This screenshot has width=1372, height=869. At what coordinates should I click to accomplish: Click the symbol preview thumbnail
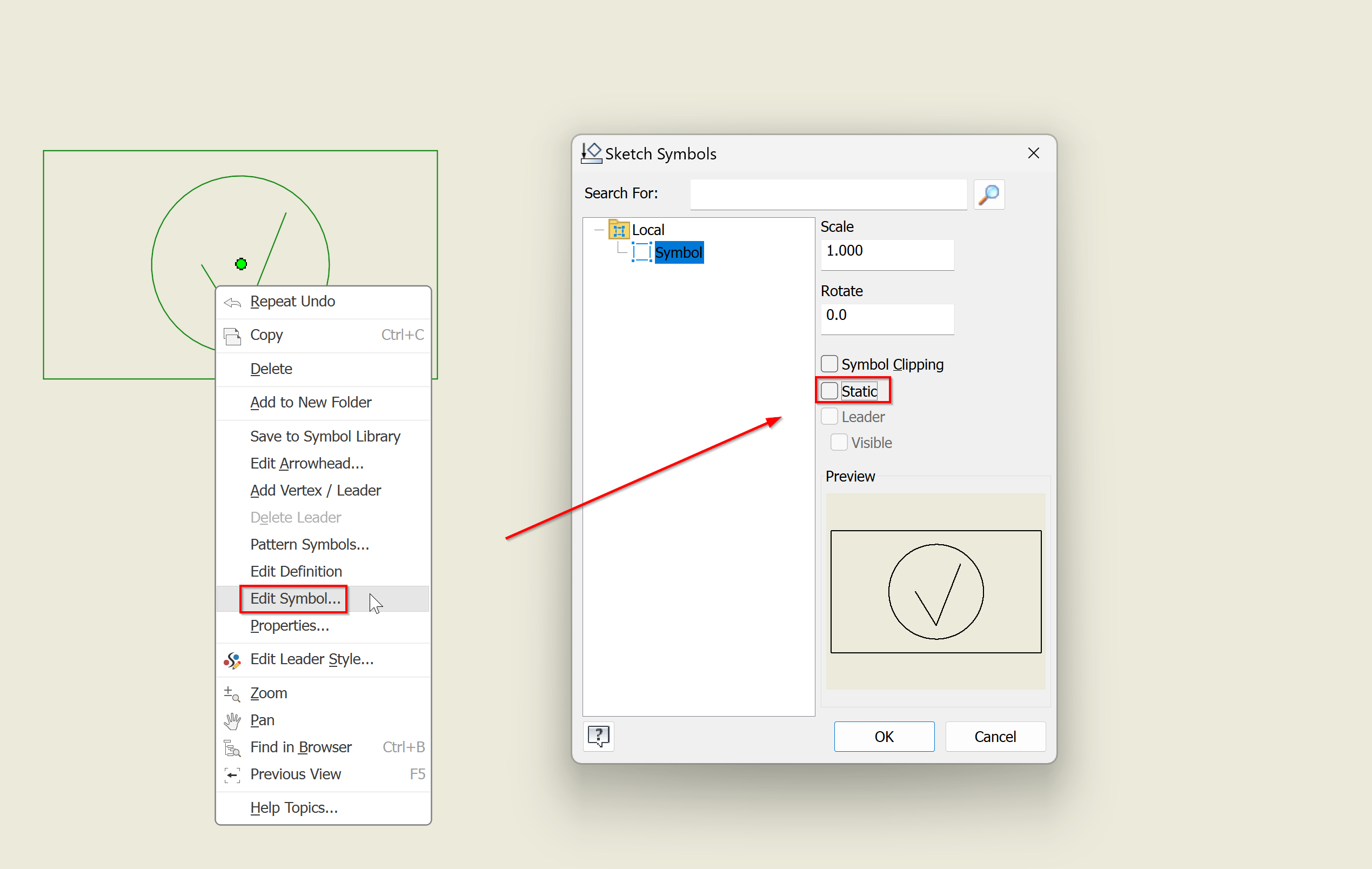(935, 591)
